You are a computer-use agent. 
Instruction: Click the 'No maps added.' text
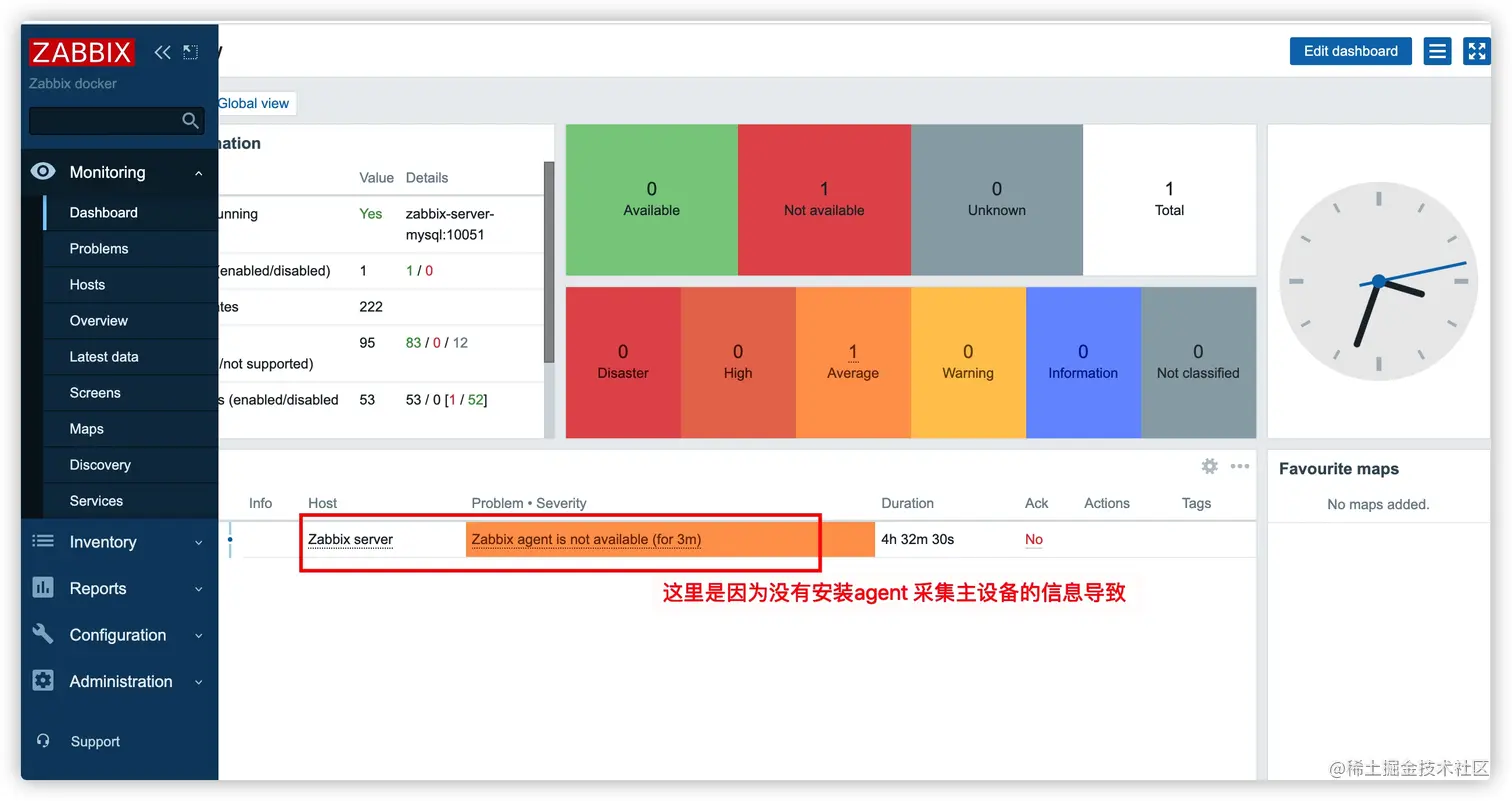[x=1378, y=504]
